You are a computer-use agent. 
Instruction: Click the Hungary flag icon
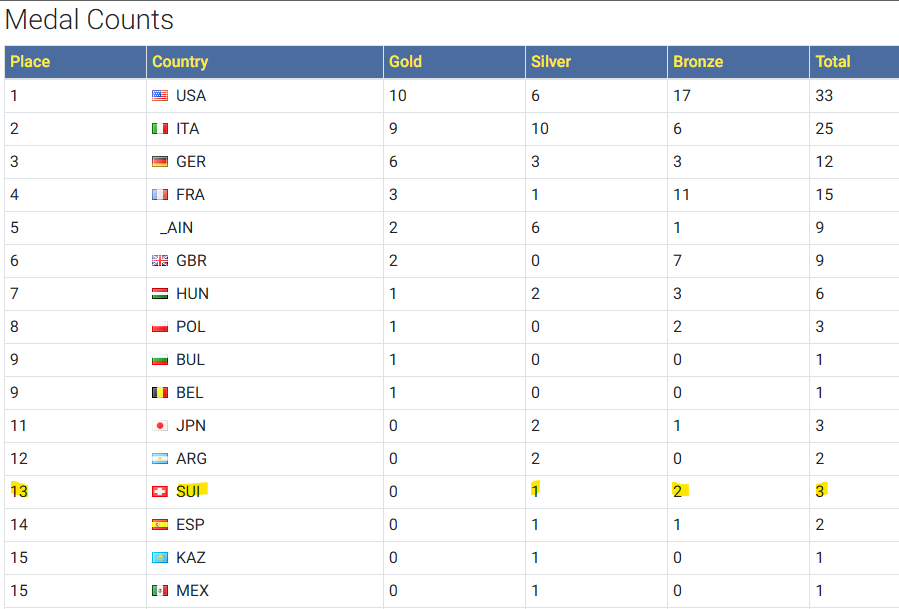click(160, 294)
